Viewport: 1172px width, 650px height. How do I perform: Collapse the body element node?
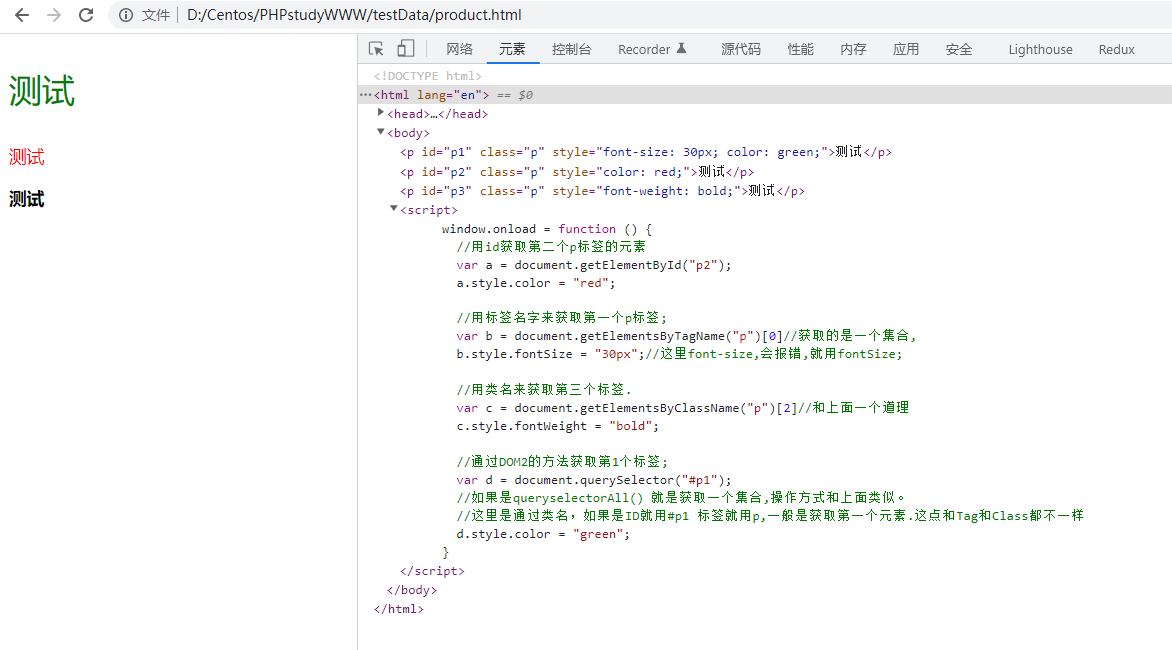point(380,131)
